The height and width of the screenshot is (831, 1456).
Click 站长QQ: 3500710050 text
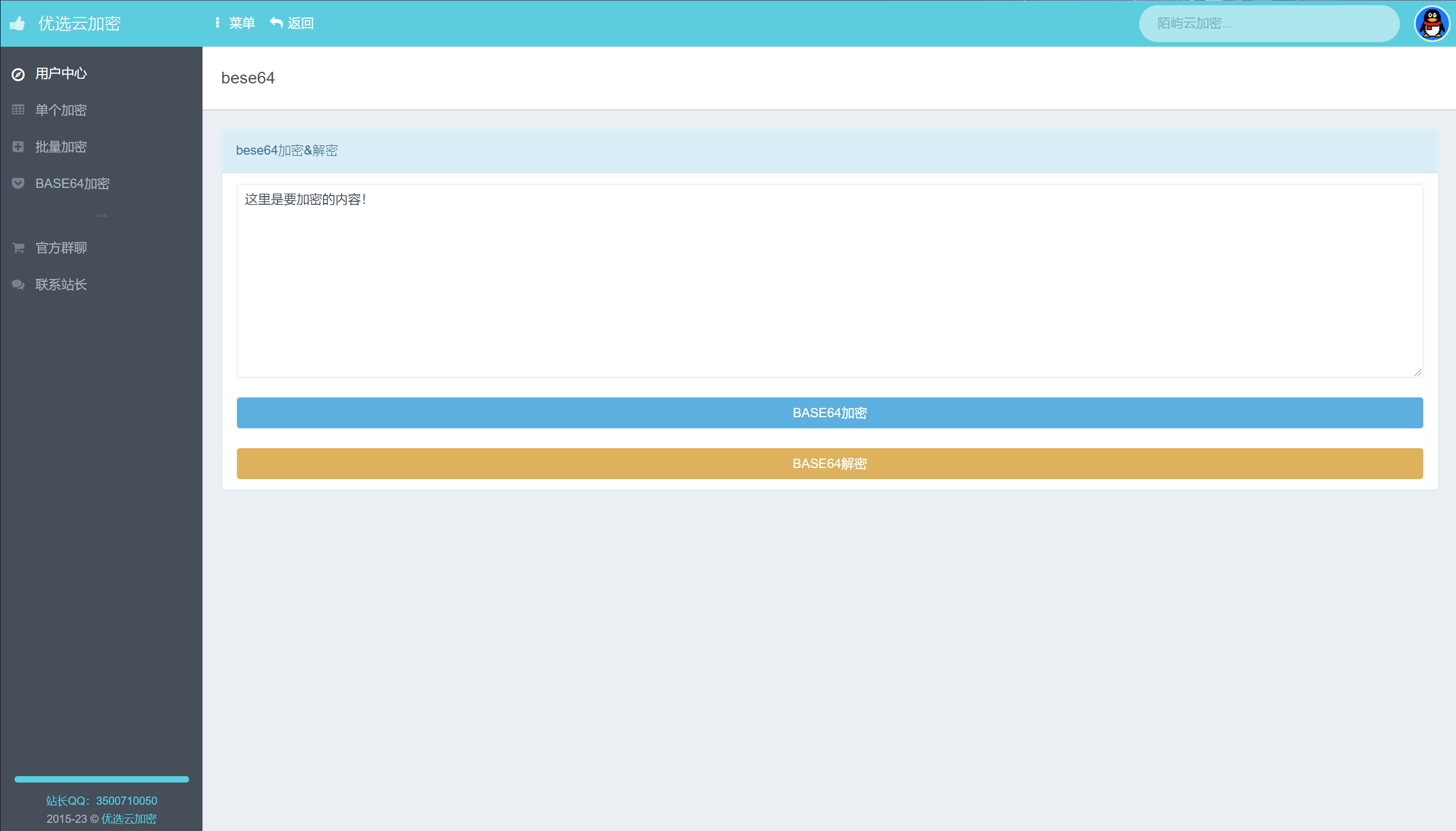[102, 801]
